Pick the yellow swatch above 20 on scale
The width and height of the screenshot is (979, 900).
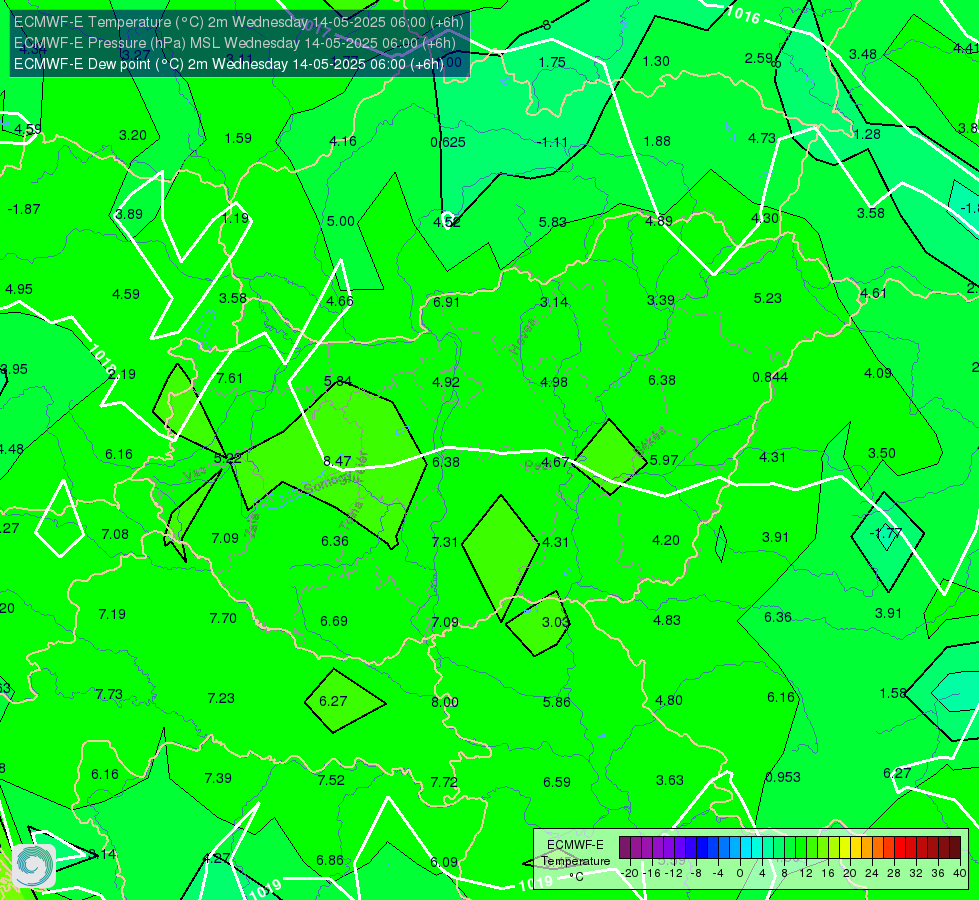[845, 848]
